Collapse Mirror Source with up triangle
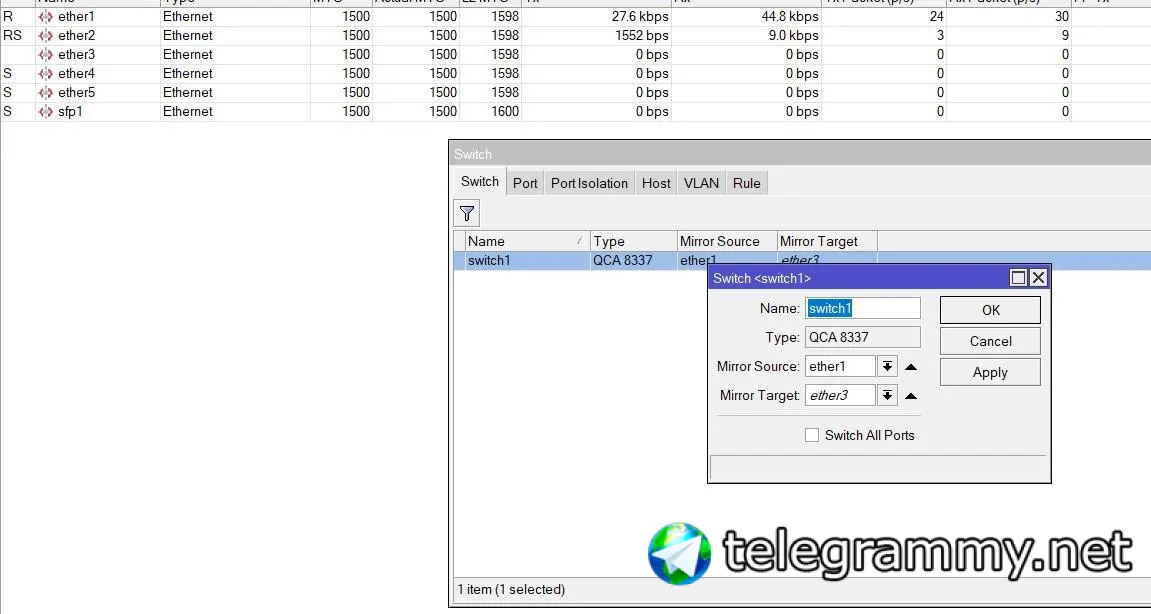The height and width of the screenshot is (614, 1151). pyautogui.click(x=911, y=367)
